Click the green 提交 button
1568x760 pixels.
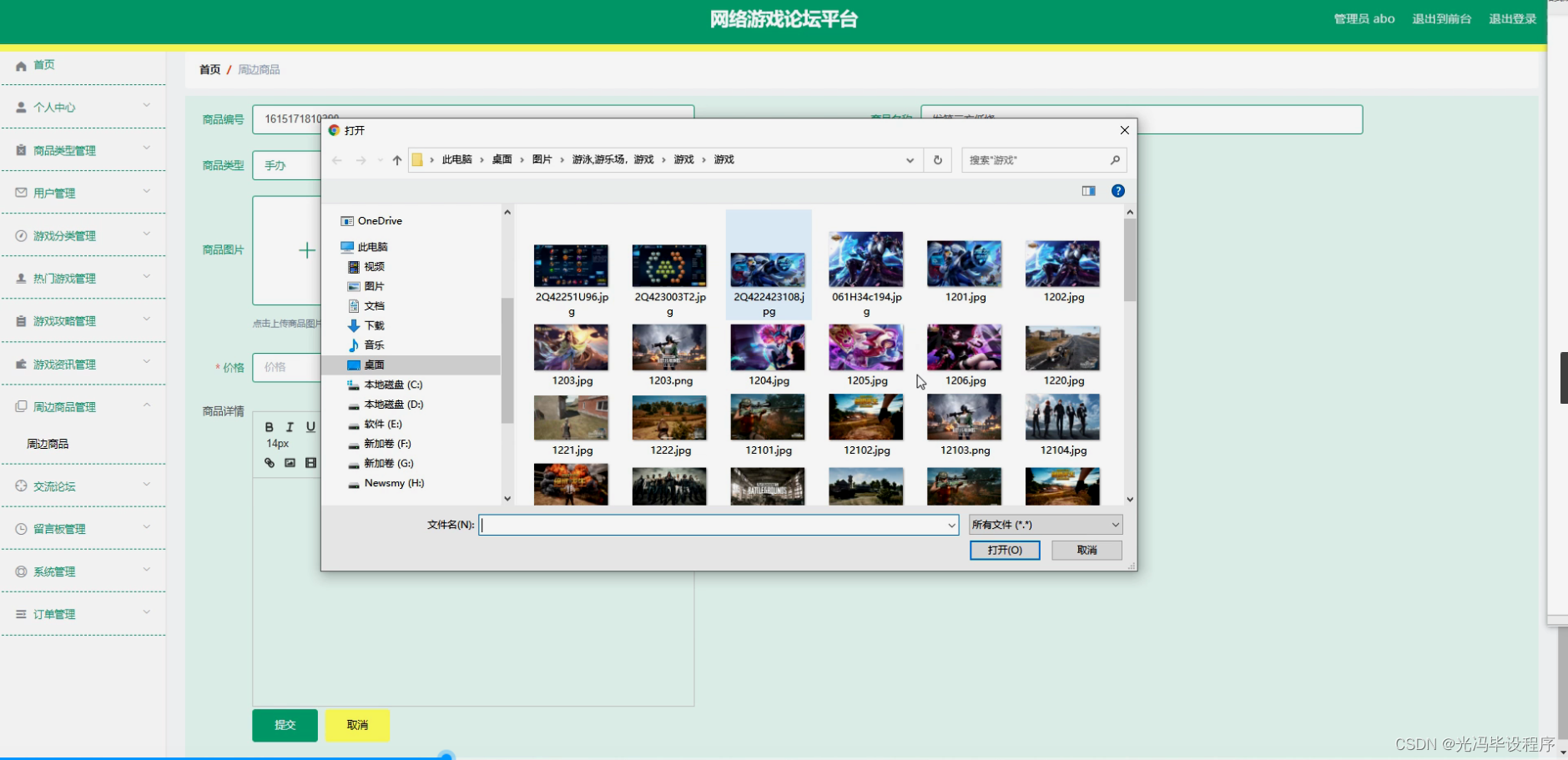[285, 725]
